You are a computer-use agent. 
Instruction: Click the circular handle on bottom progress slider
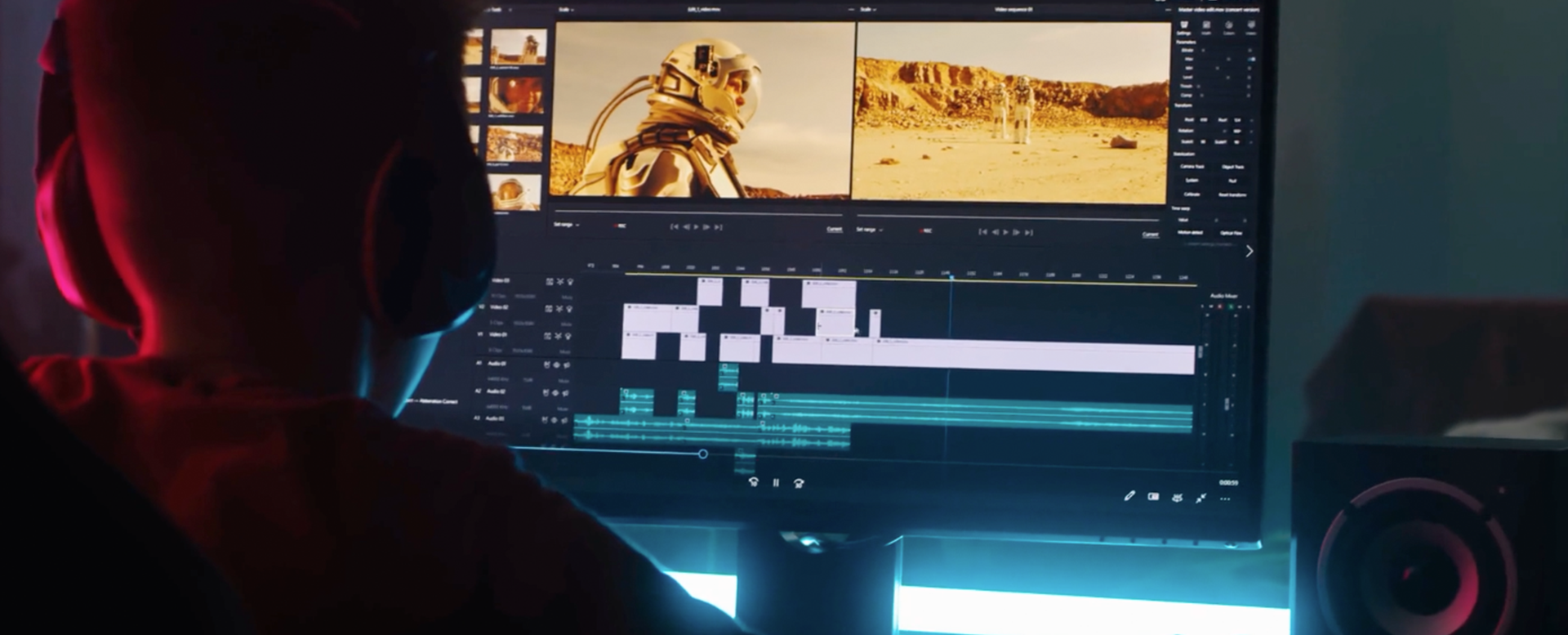703,454
